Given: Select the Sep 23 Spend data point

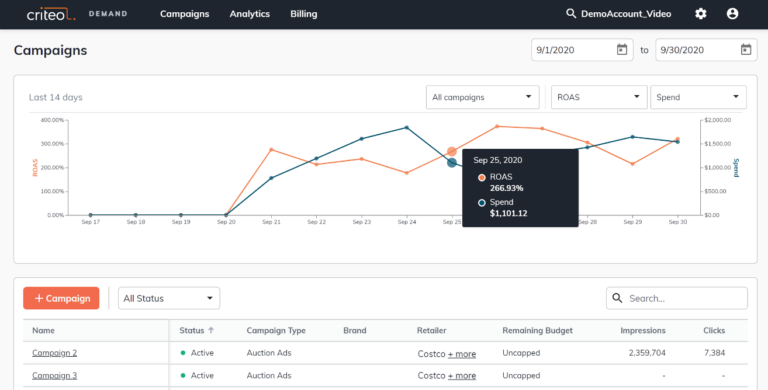Looking at the screenshot, I should [361, 139].
